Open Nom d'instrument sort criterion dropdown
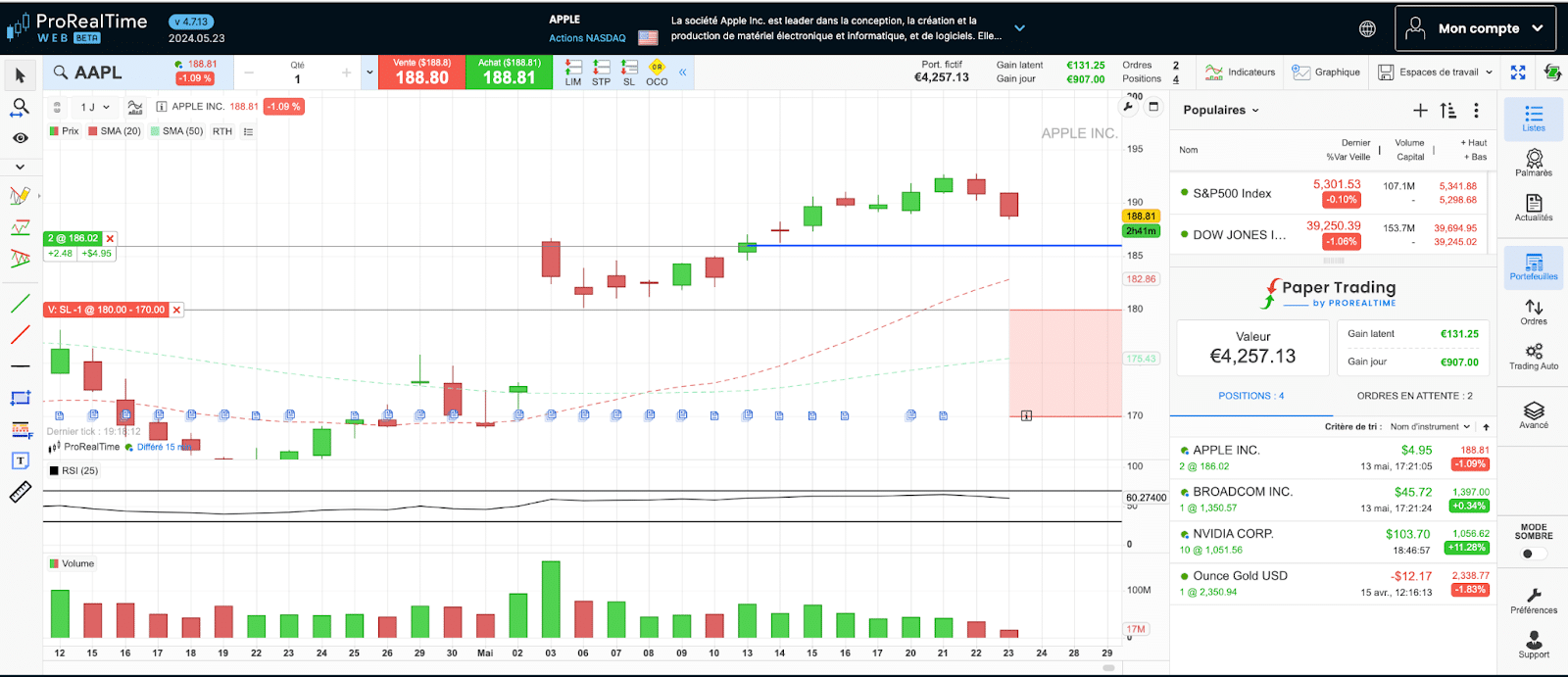This screenshot has height=677, width=1568. tap(1430, 427)
